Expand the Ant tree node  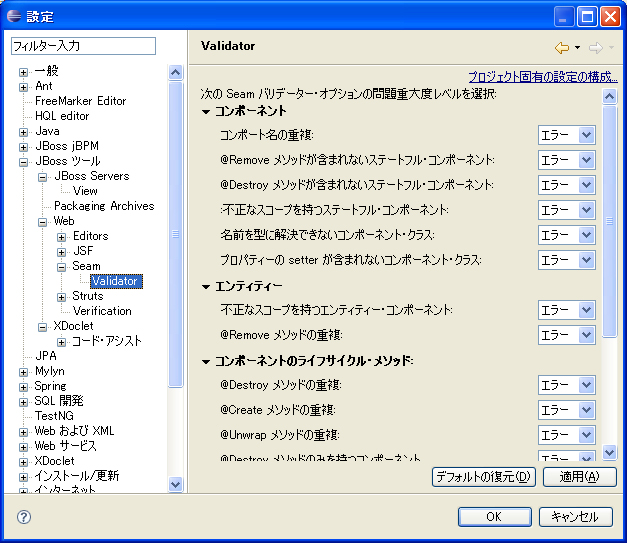click(23, 87)
